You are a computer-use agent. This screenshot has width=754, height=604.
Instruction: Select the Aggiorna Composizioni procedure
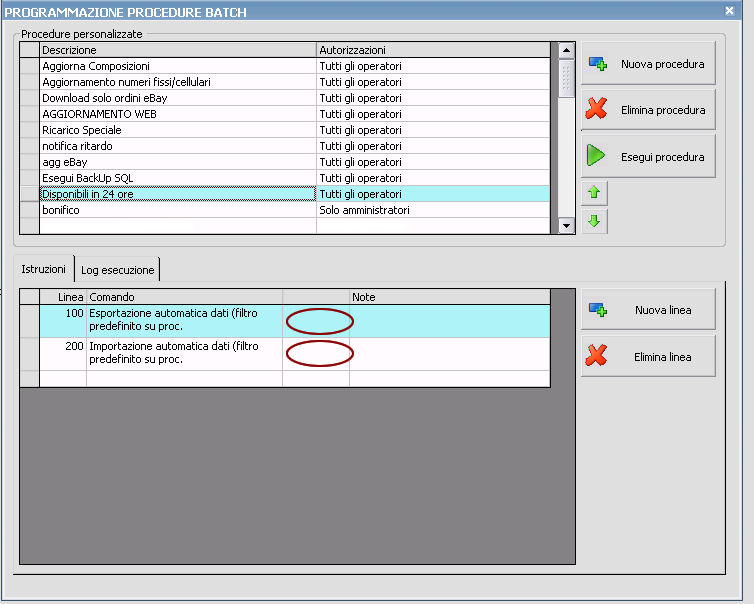click(177, 66)
